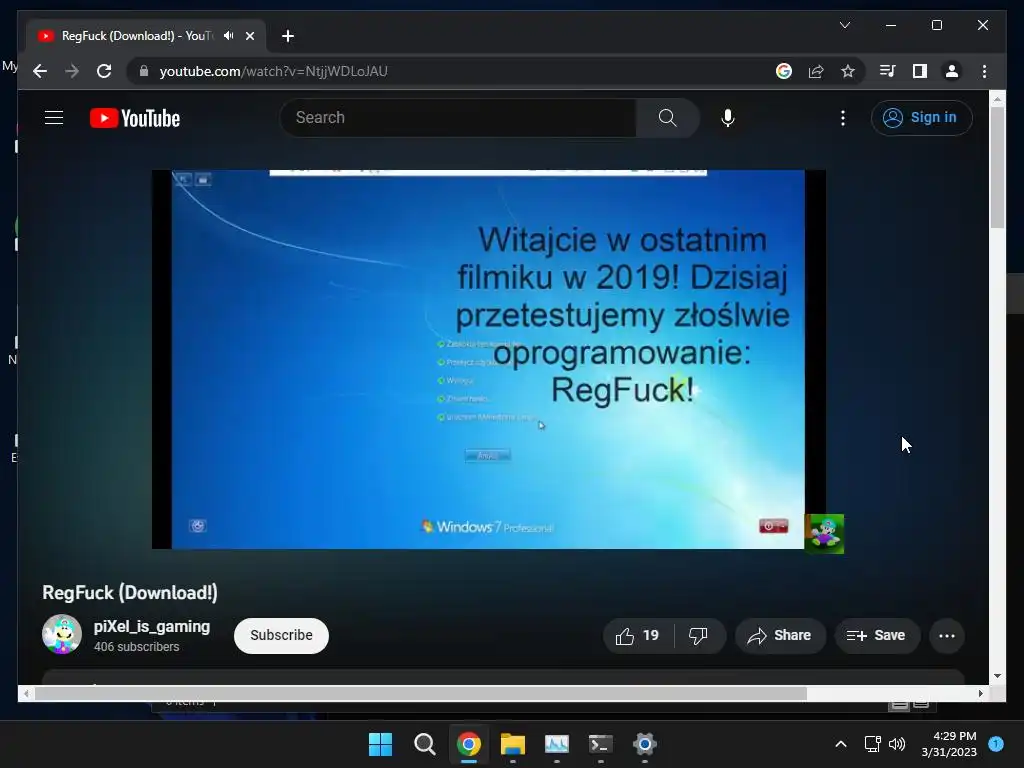View site information via the padlock icon

(x=144, y=71)
